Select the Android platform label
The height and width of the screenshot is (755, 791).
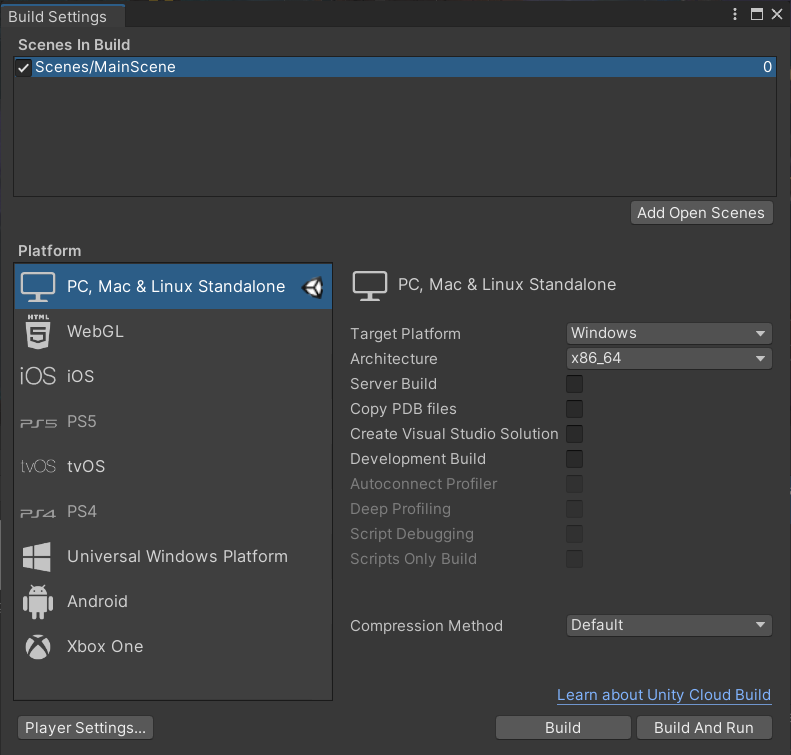[x=97, y=602]
